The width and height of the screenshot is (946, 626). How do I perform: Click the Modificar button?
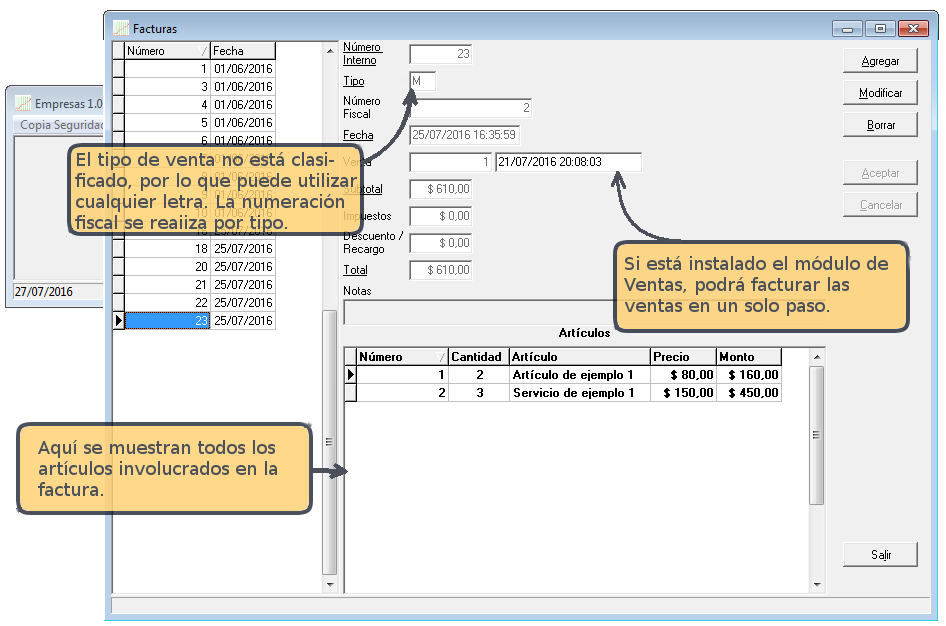coord(880,93)
